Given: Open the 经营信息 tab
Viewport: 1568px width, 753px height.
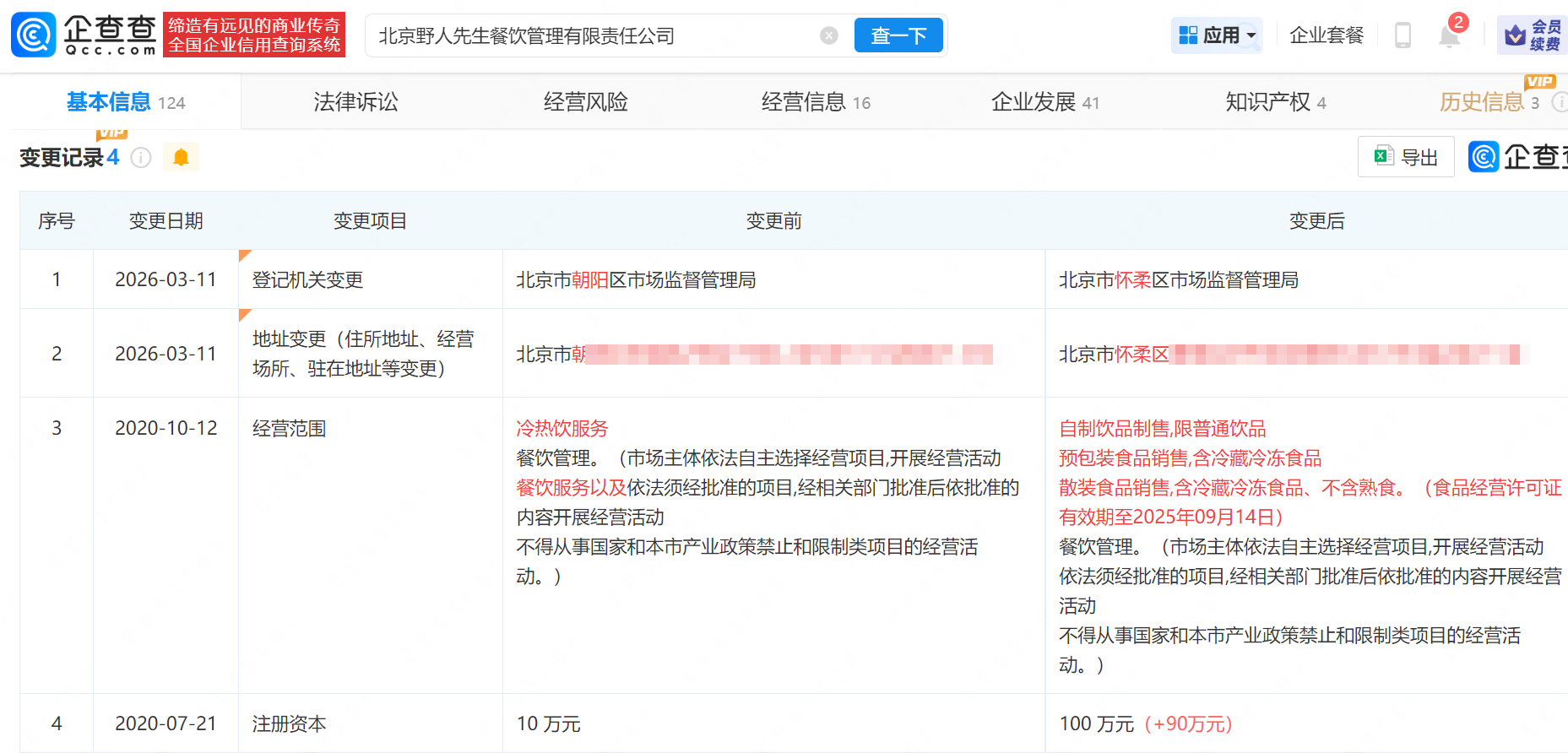Looking at the screenshot, I should tap(816, 102).
